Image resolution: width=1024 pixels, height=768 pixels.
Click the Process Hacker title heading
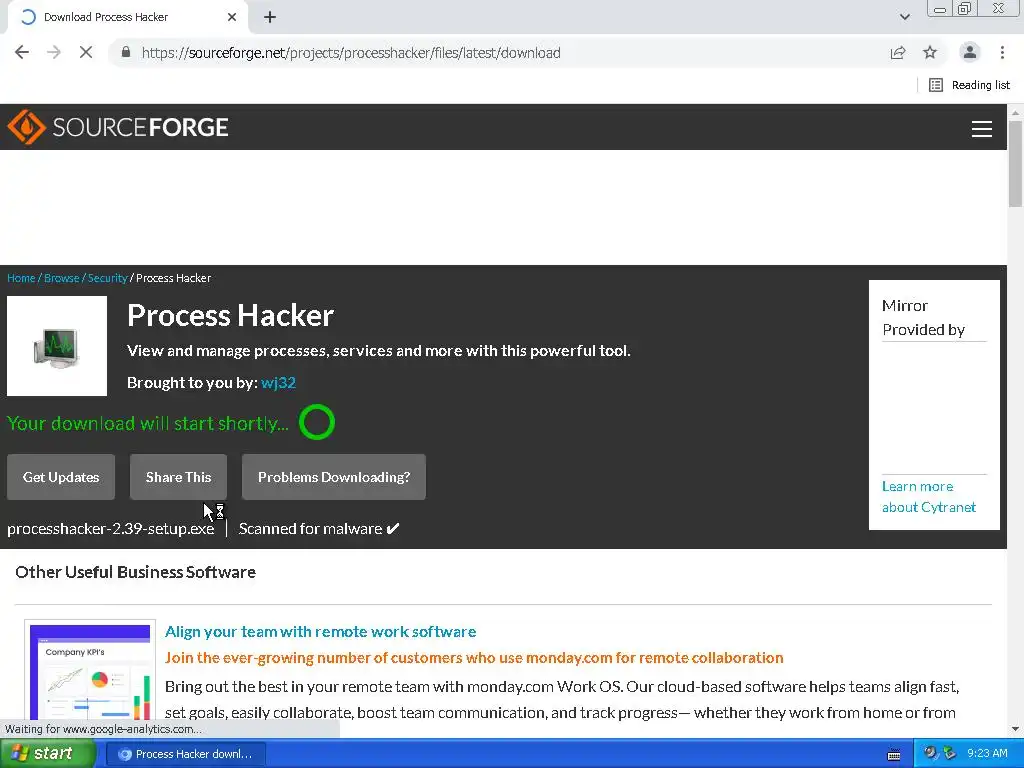231,315
